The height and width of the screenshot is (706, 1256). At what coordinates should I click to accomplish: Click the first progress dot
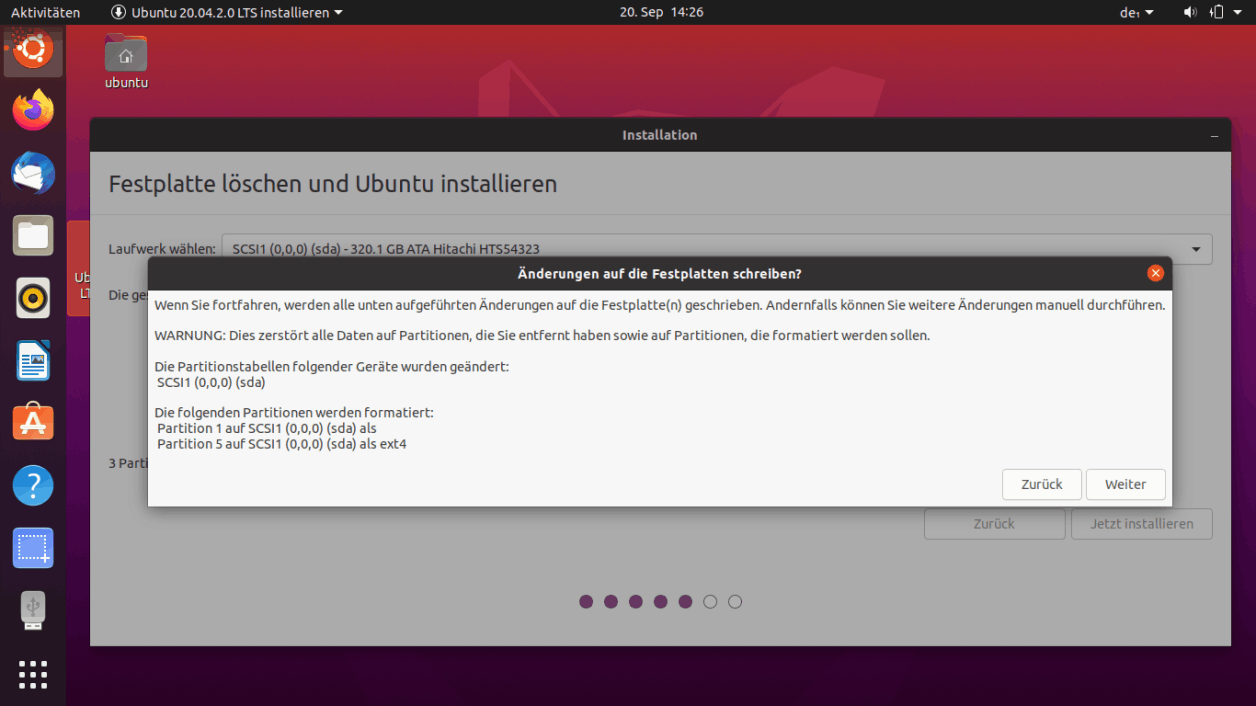pyautogui.click(x=586, y=602)
